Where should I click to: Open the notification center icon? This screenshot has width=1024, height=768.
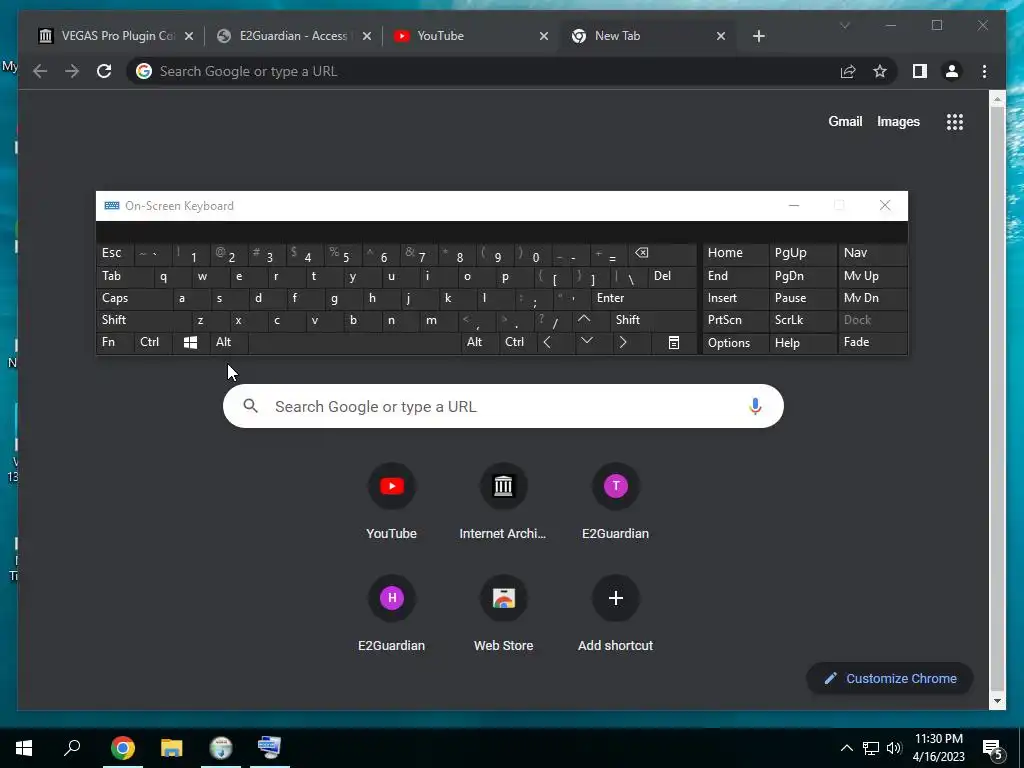tap(993, 749)
